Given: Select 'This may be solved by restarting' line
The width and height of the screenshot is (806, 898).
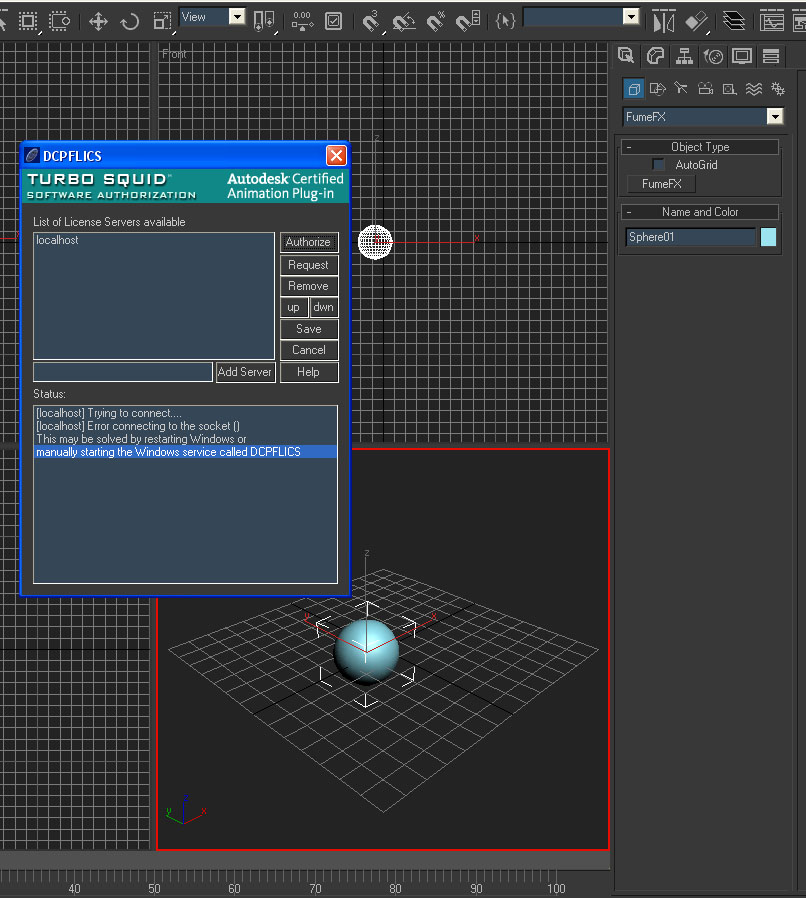Looking at the screenshot, I should pyautogui.click(x=186, y=439).
